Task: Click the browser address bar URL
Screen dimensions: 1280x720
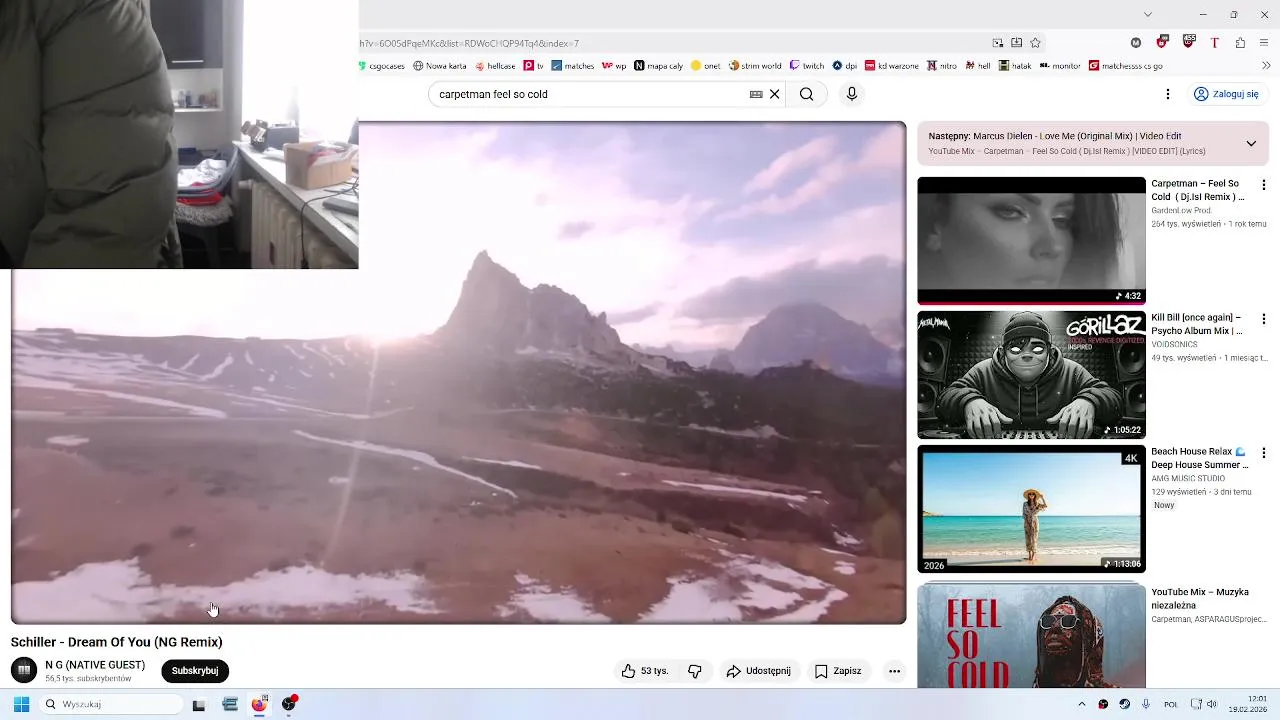Action: (x=470, y=43)
